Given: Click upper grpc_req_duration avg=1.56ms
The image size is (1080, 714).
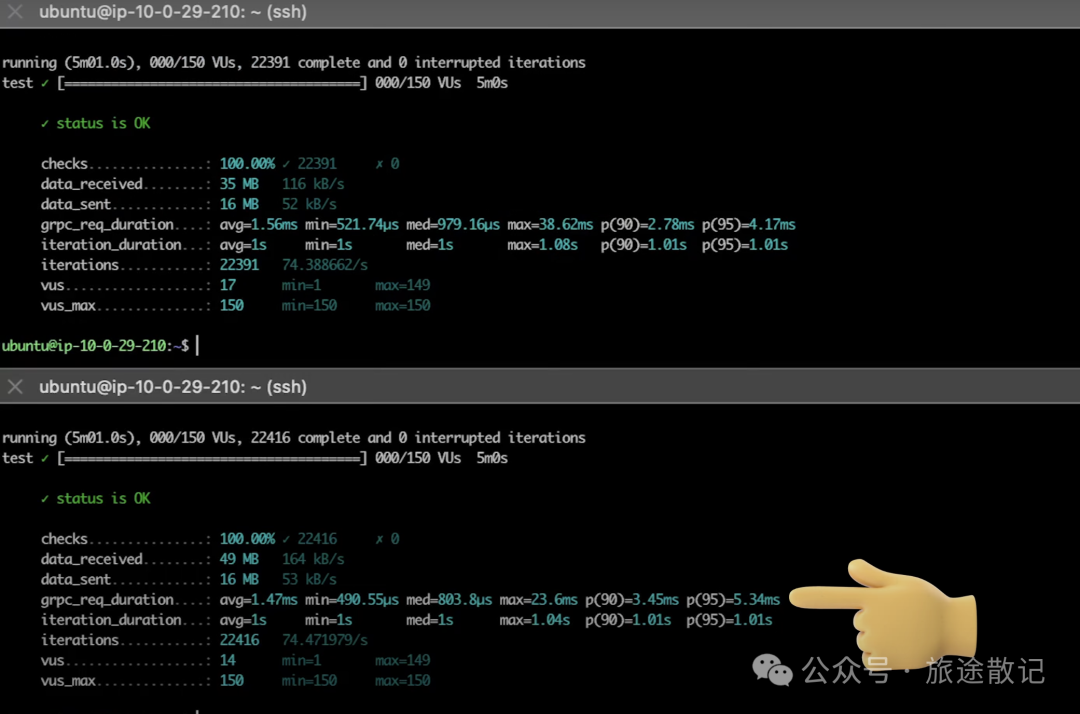Looking at the screenshot, I should (x=258, y=224).
